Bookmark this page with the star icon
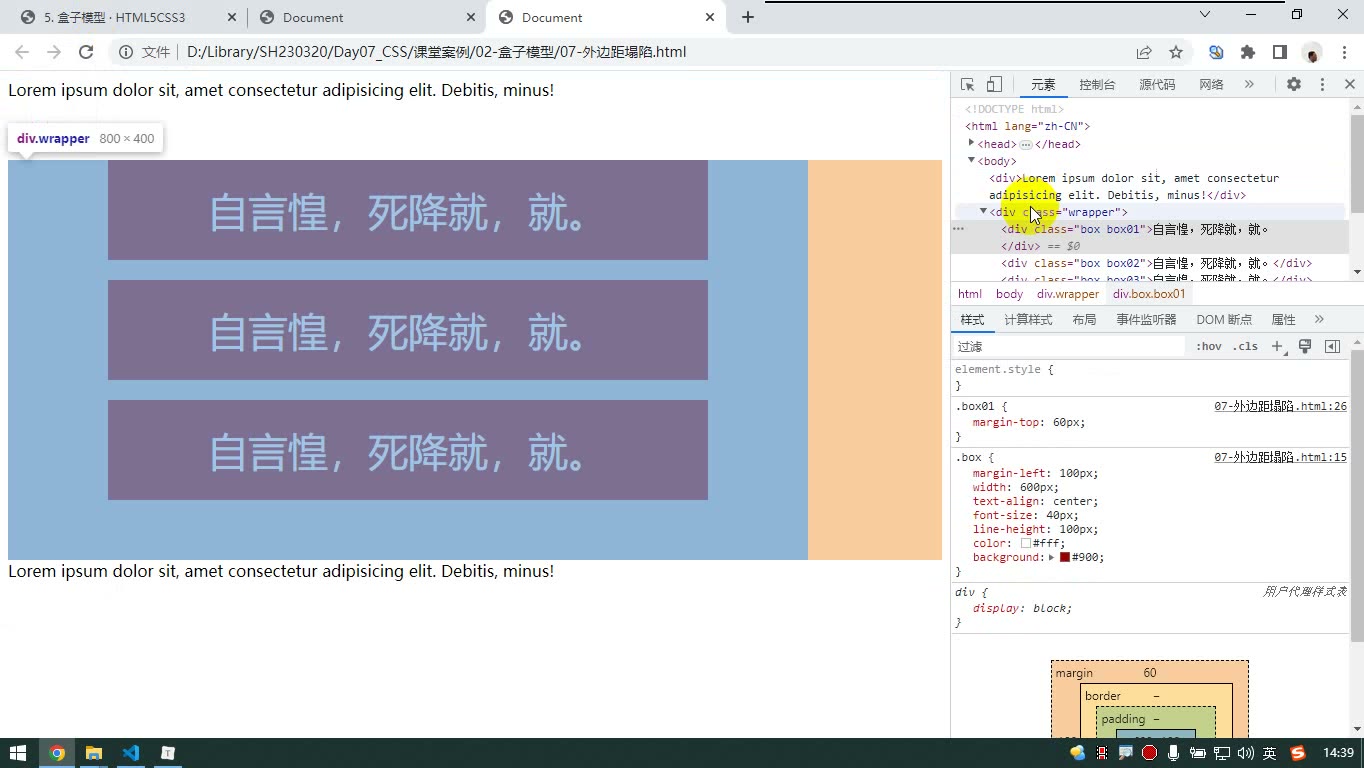 coord(1176,52)
